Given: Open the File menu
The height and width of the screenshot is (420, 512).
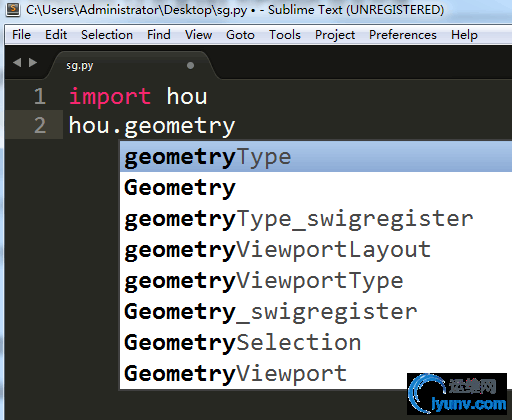Looking at the screenshot, I should click(x=21, y=35).
